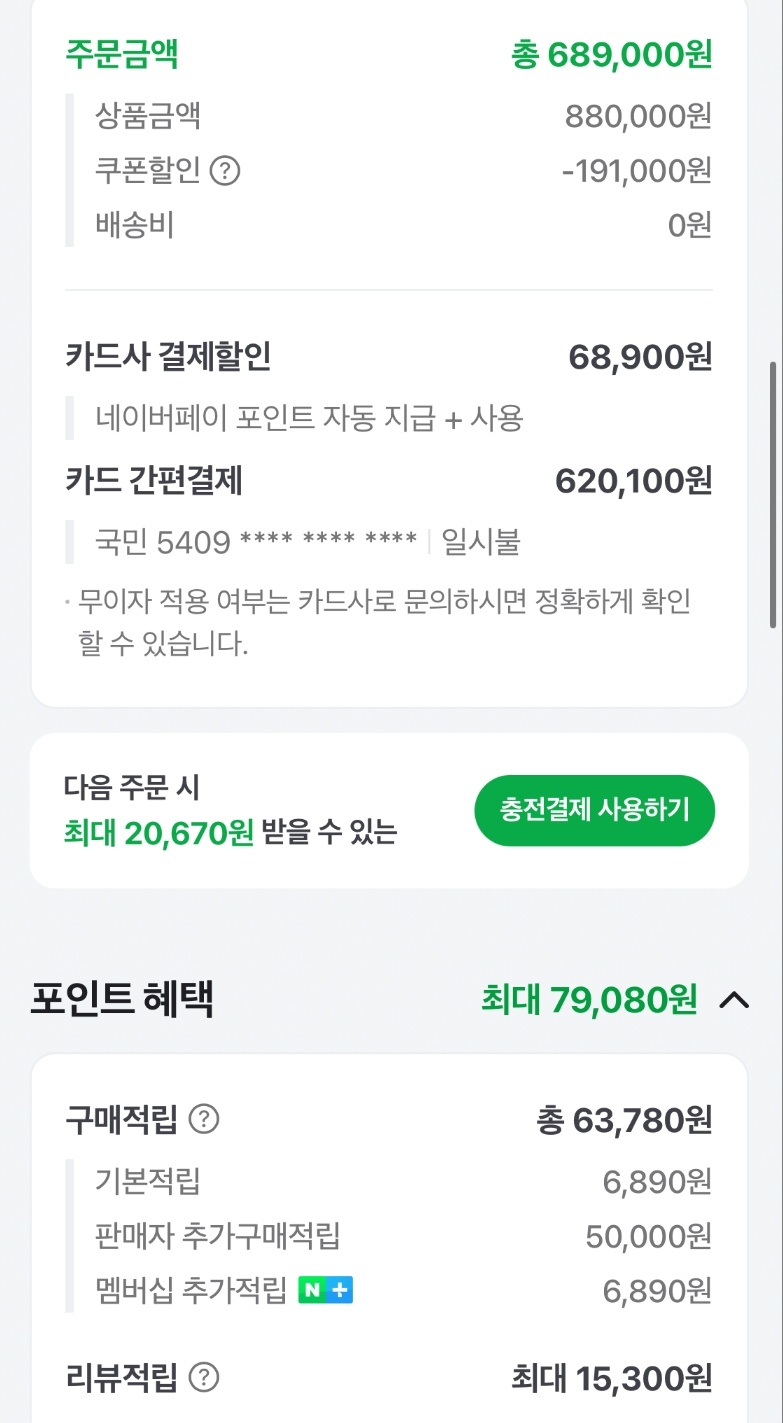Viewport: 783px width, 1423px height.
Task: Click the page scrollbar on the right
Action: point(773,495)
